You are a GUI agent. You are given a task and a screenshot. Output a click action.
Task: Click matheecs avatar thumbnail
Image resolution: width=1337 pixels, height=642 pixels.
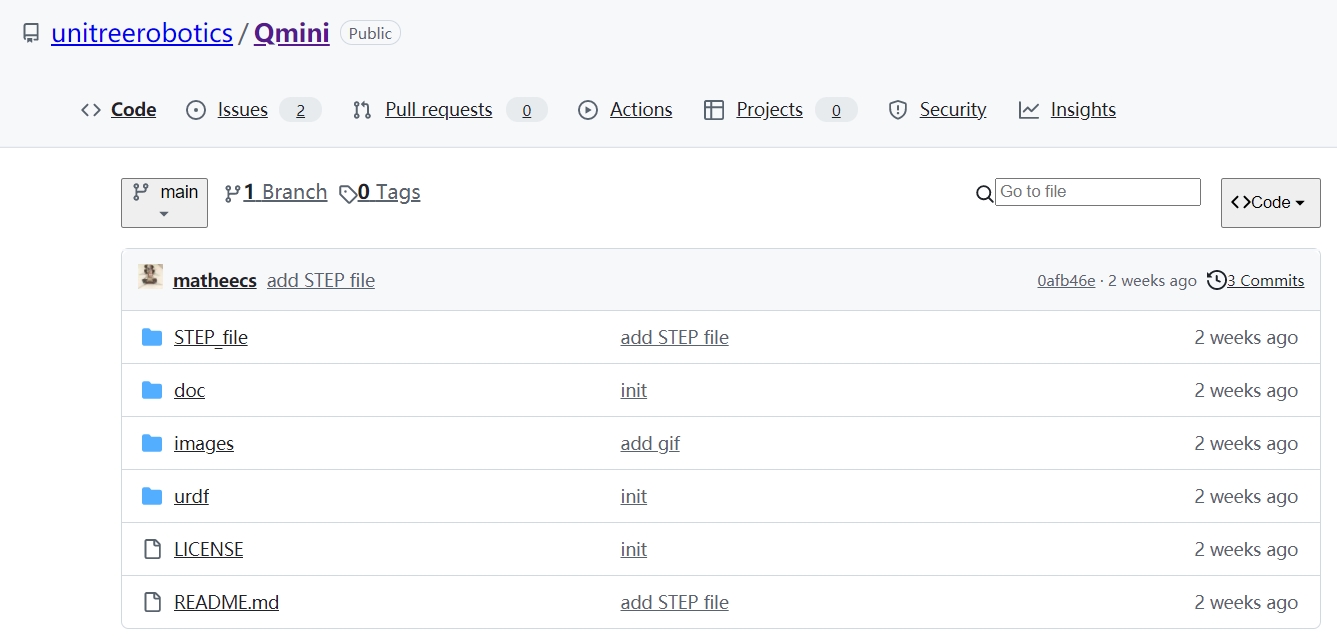pos(151,277)
